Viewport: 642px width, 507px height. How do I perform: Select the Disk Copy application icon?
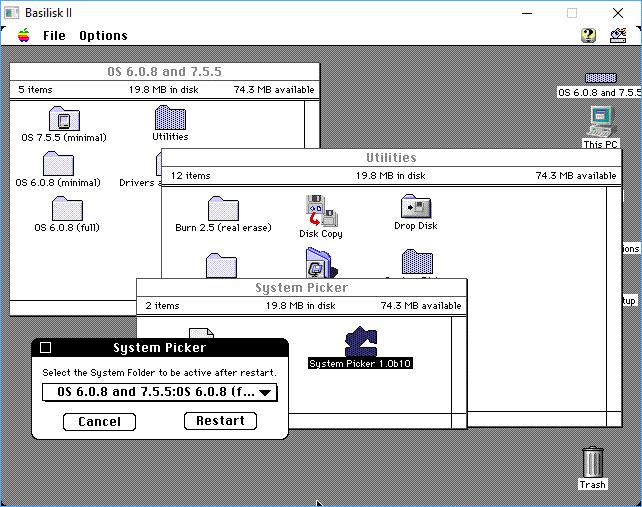point(321,211)
